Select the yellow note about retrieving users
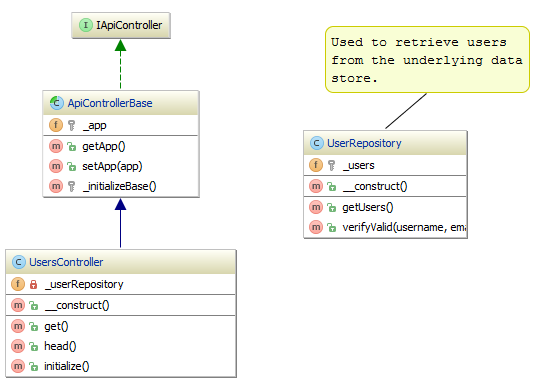 pos(427,60)
